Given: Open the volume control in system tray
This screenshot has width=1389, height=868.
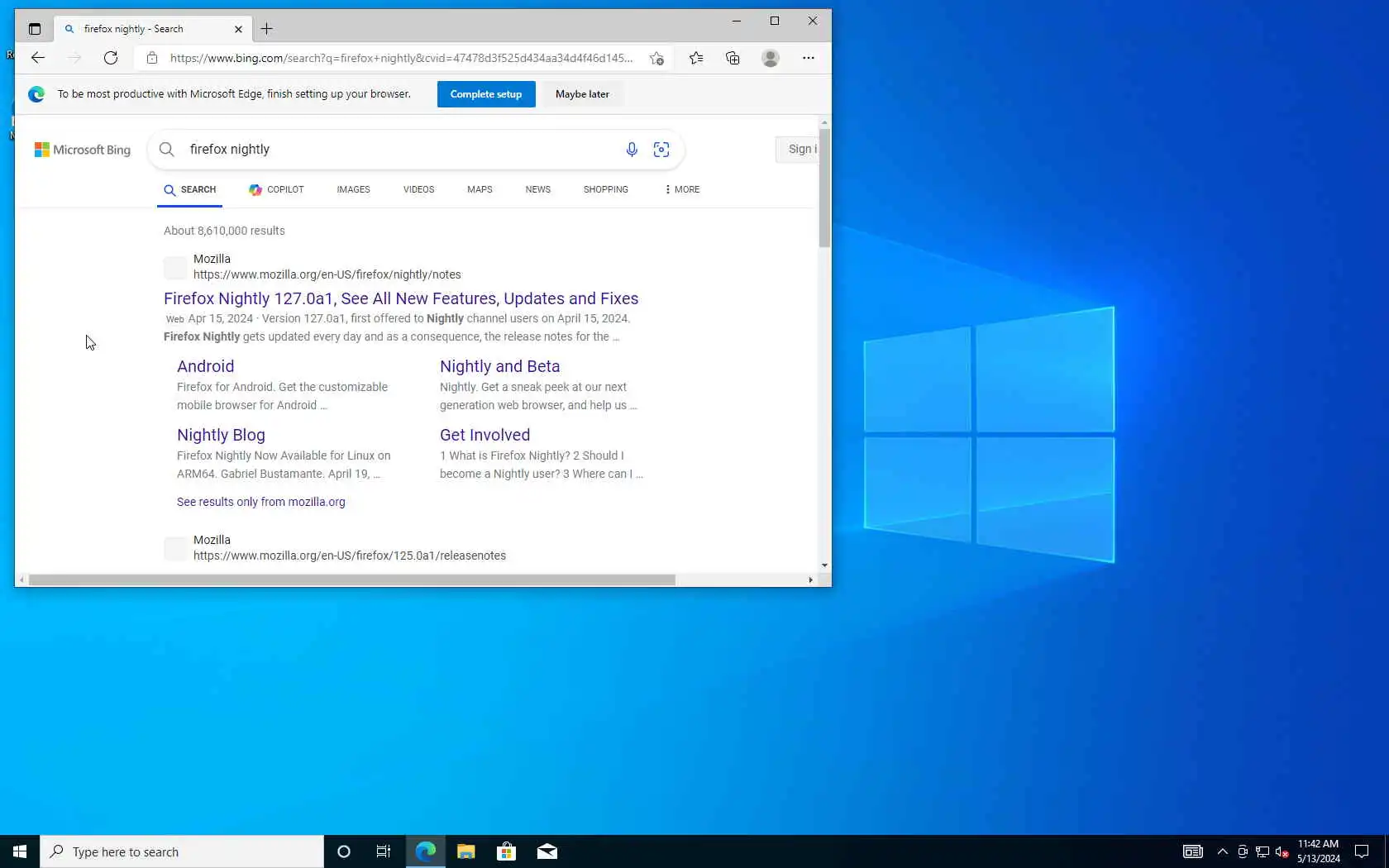Looking at the screenshot, I should (1282, 851).
